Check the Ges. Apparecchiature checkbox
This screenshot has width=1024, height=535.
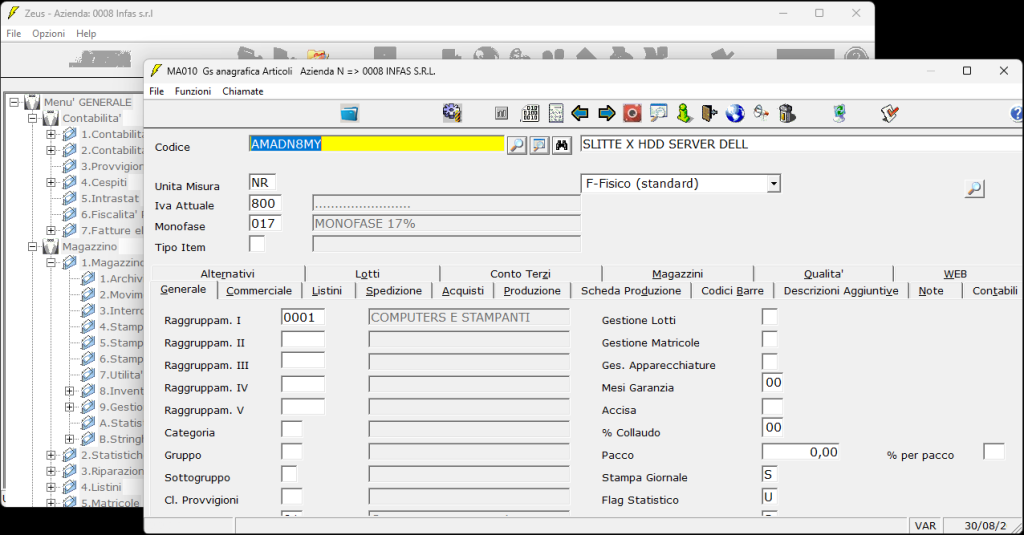769,362
